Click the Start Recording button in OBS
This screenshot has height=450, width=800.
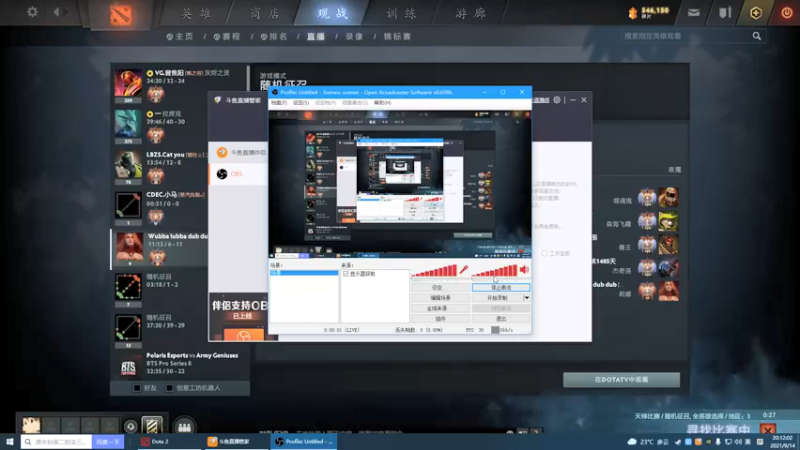(497, 298)
